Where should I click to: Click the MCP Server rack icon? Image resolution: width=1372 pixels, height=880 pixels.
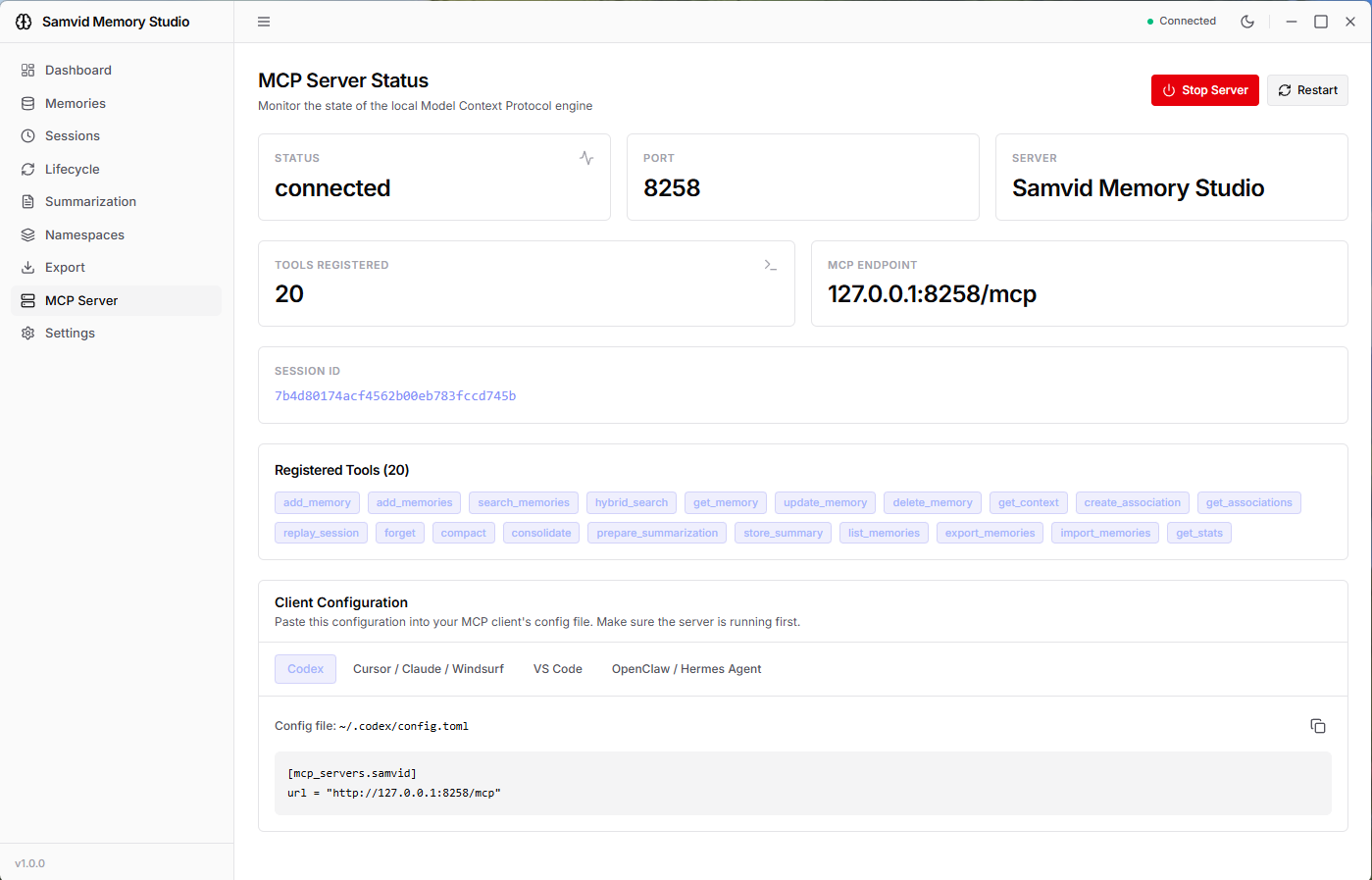(27, 301)
